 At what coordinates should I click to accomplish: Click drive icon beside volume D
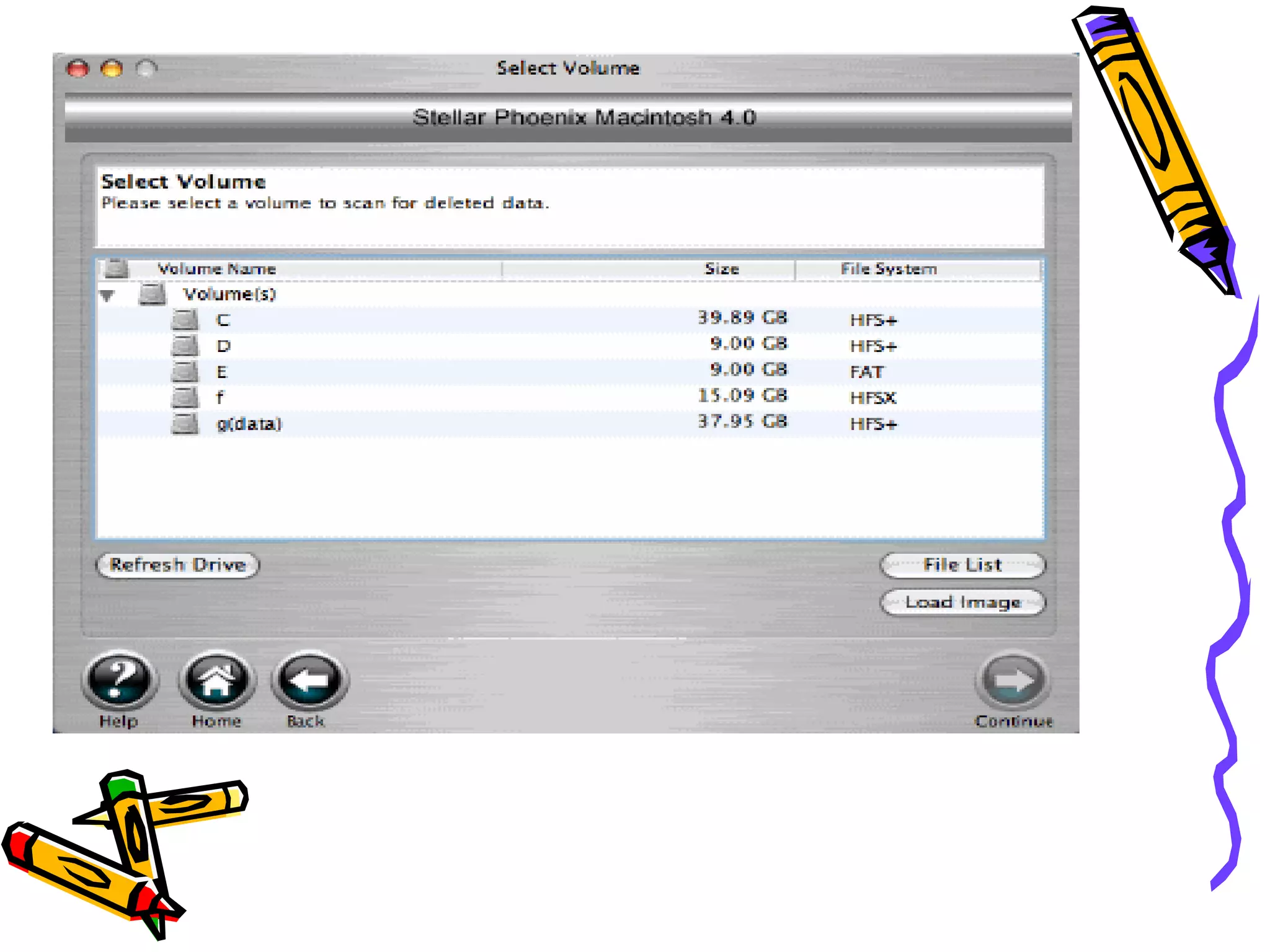pyautogui.click(x=185, y=346)
